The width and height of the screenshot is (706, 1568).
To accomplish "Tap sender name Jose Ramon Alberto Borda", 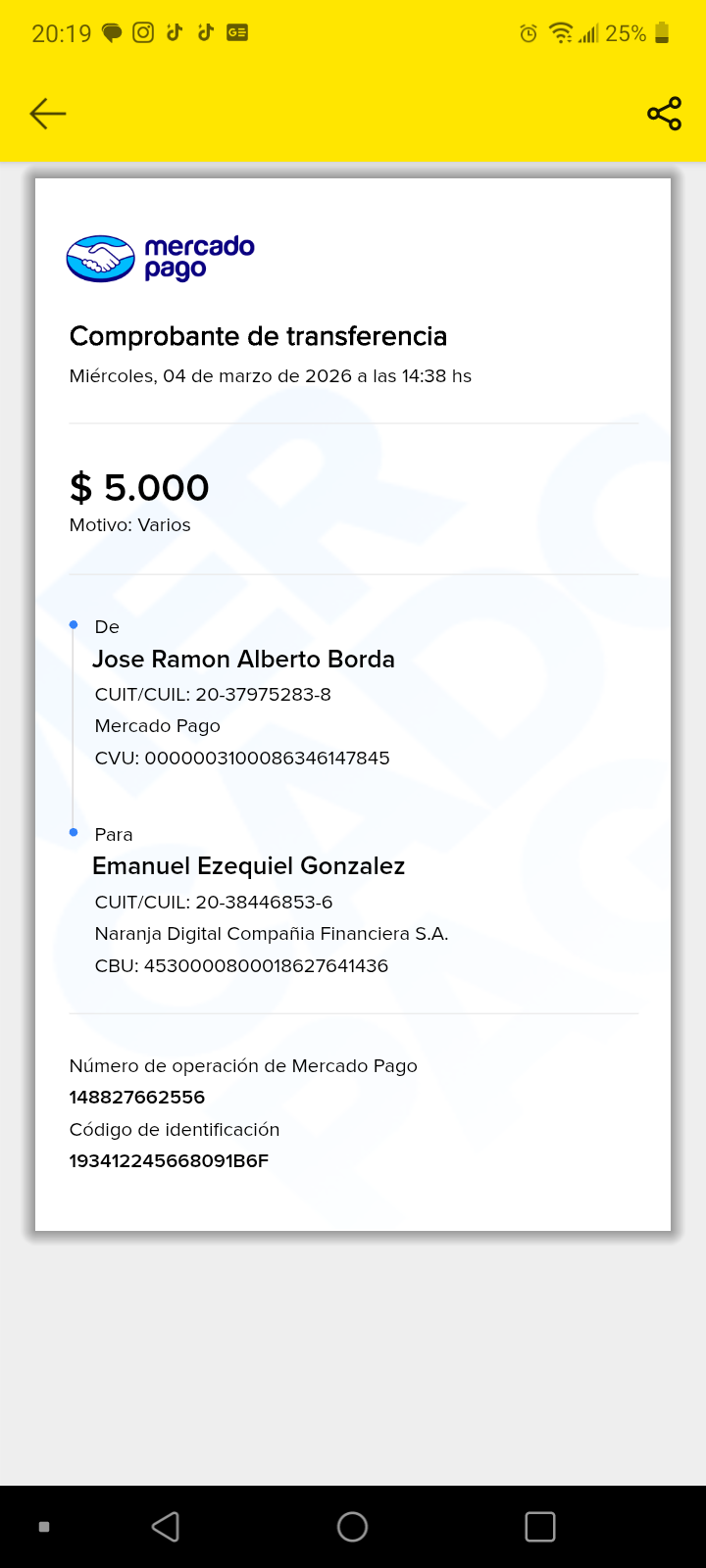I will [x=243, y=659].
